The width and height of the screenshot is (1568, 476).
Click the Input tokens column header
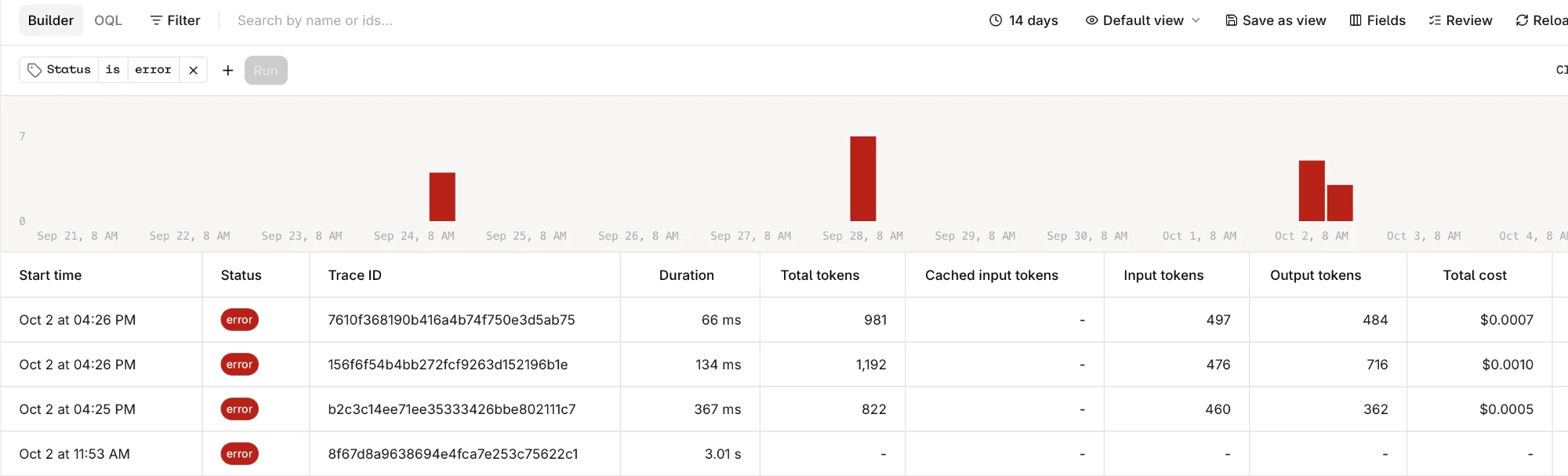click(x=1163, y=275)
